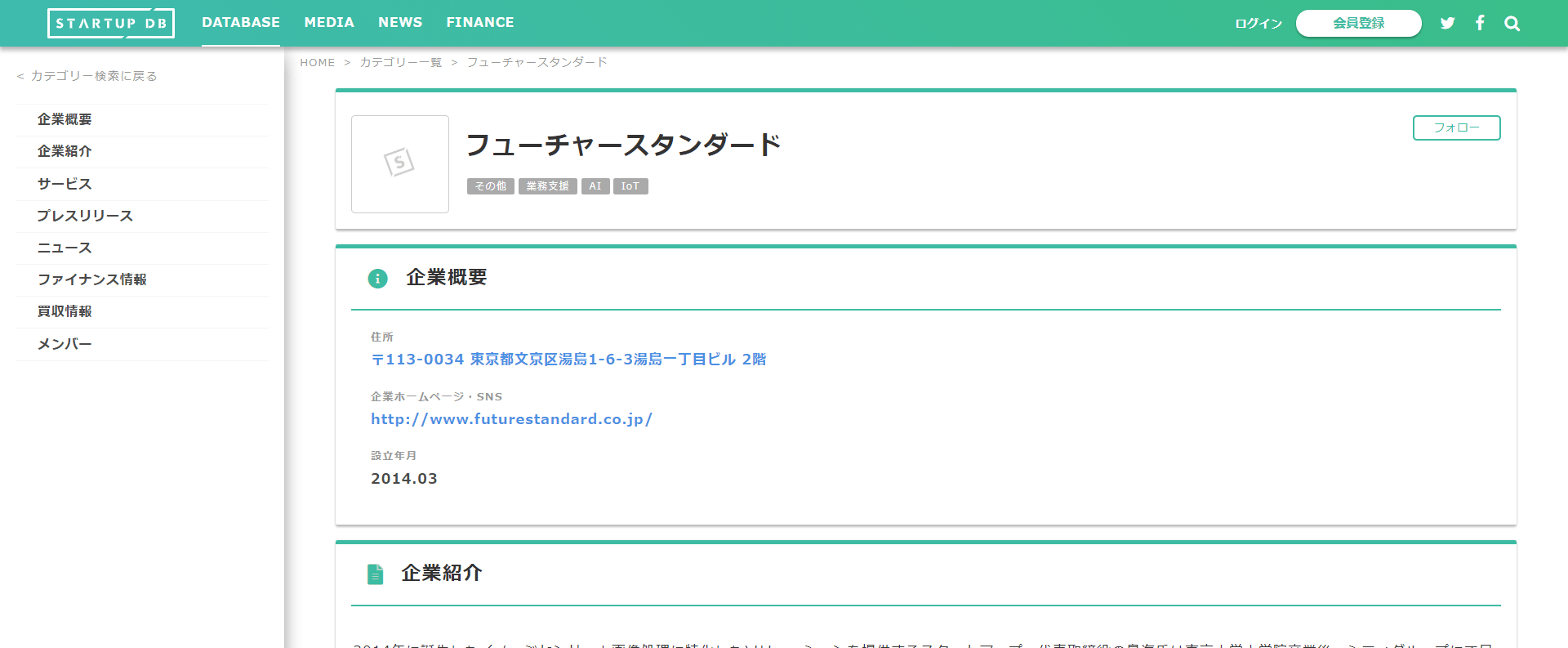Viewport: 1568px width, 648px height.
Task: Click the フォロー button
Action: click(x=1456, y=127)
